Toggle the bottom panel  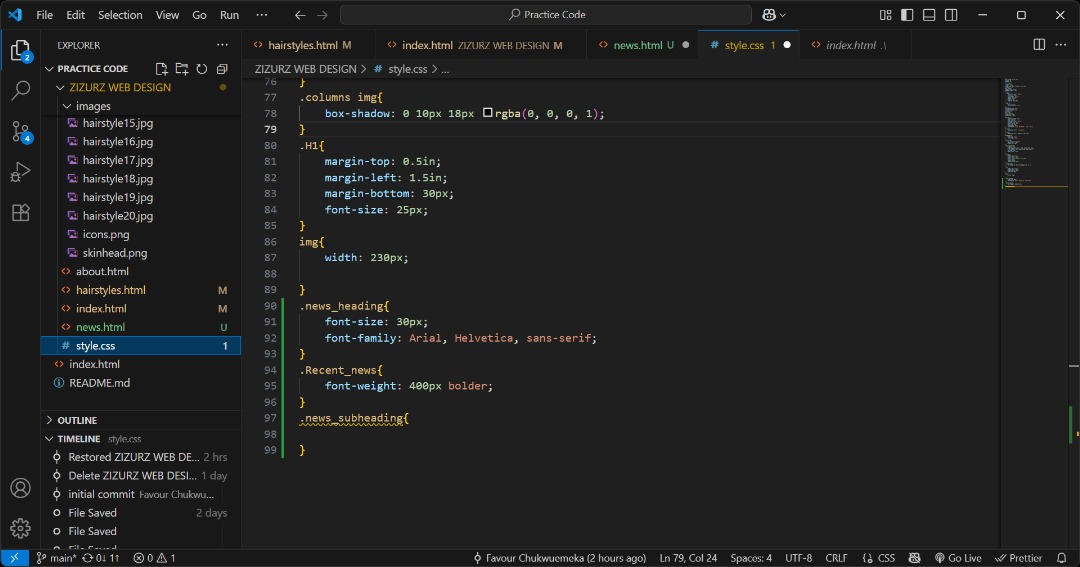[x=929, y=14]
